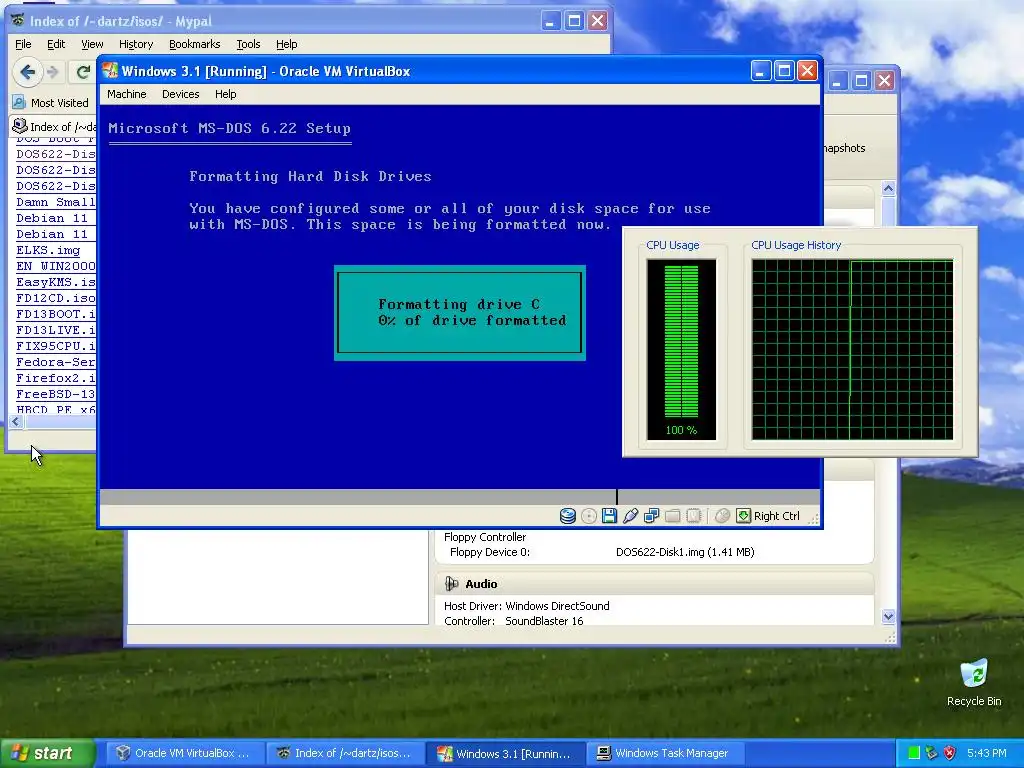Click the shared folders icon in VirtualBox status bar
Image resolution: width=1024 pixels, height=768 pixels.
click(x=673, y=516)
